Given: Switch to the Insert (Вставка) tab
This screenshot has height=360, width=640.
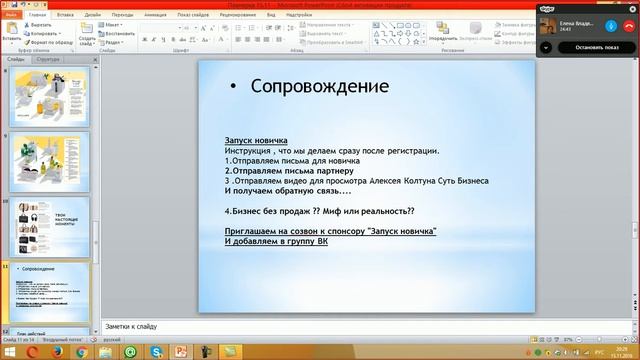Looking at the screenshot, I should pyautogui.click(x=65, y=15).
